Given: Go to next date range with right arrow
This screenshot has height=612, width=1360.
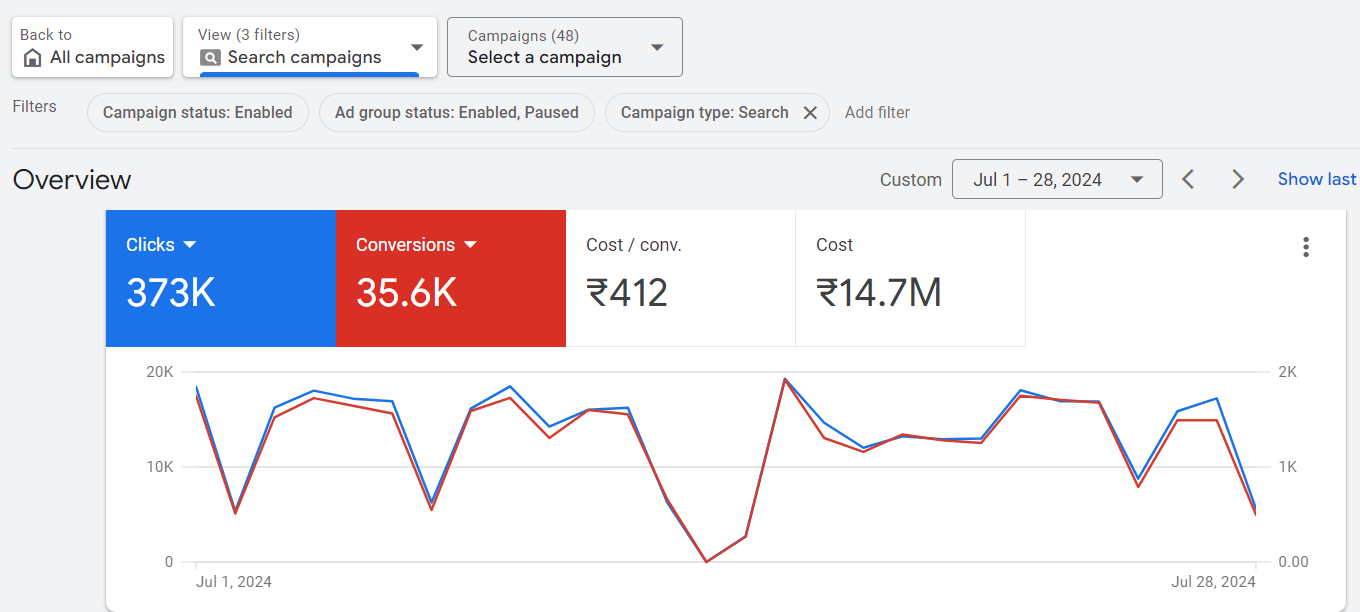Looking at the screenshot, I should coord(1238,179).
